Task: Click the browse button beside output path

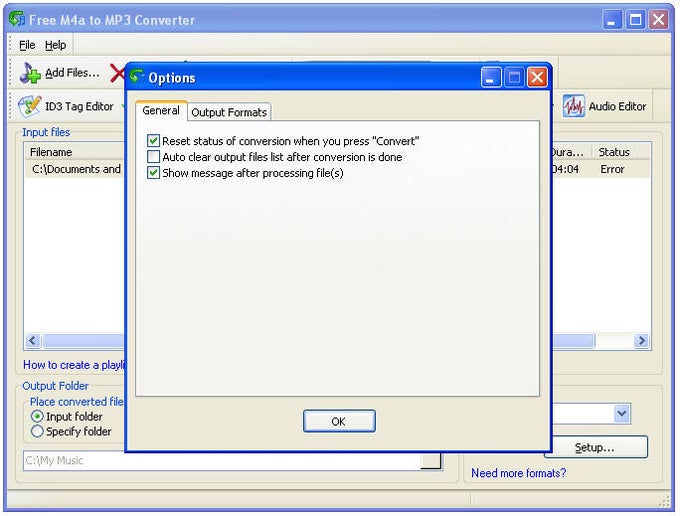Action: pyautogui.click(x=431, y=460)
